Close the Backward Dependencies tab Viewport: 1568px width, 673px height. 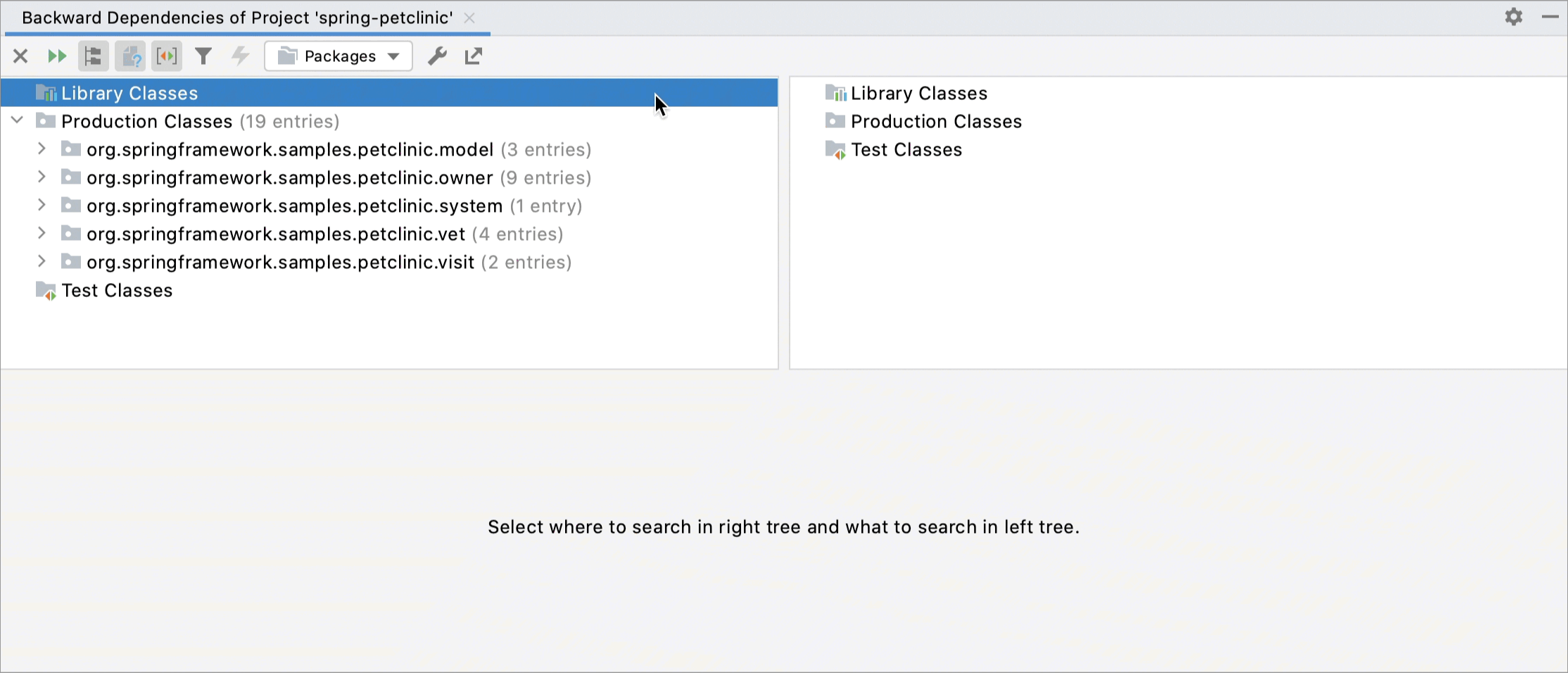click(469, 18)
